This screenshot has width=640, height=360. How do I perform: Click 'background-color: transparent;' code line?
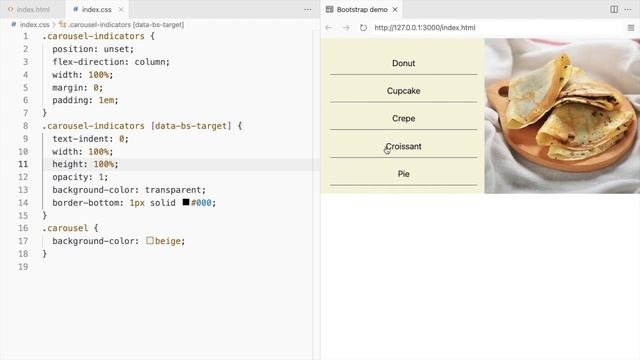pos(129,190)
